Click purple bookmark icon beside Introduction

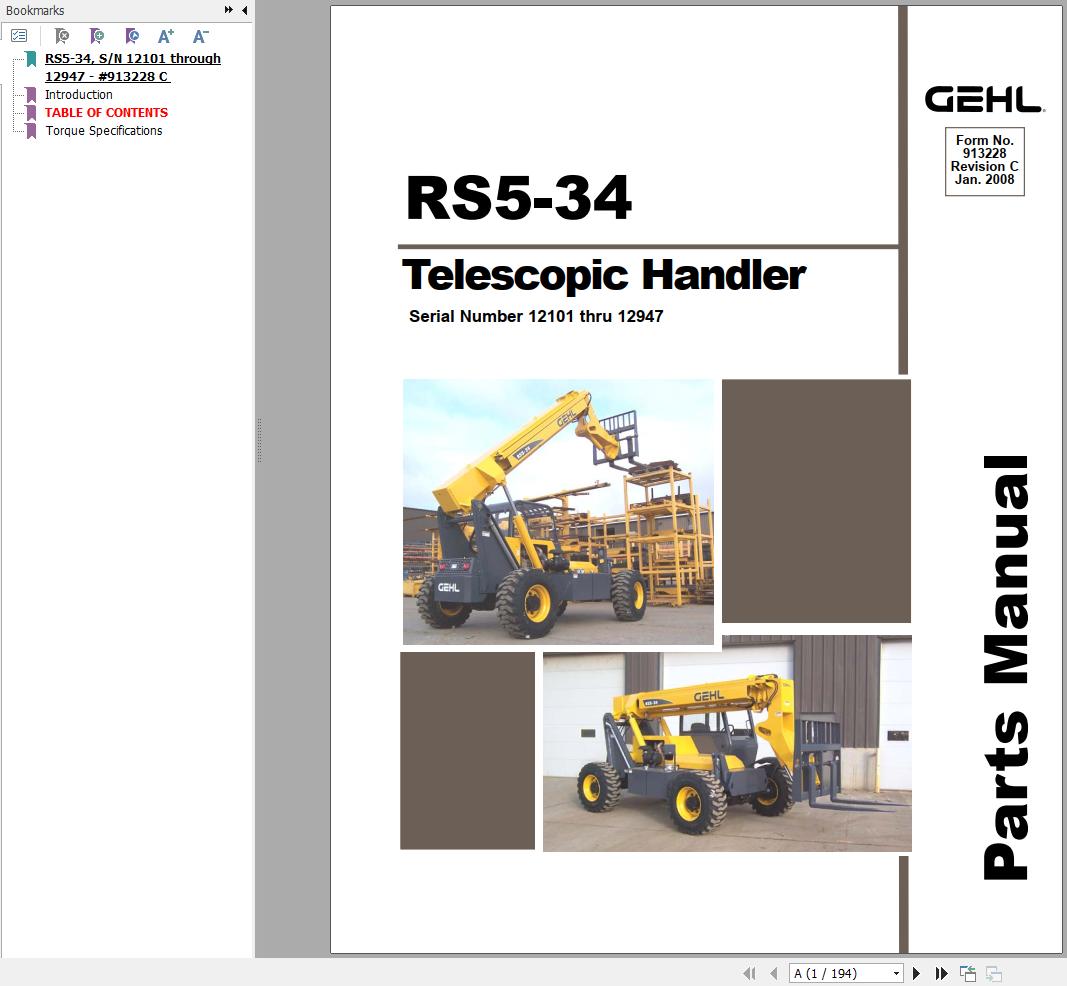pos(31,95)
